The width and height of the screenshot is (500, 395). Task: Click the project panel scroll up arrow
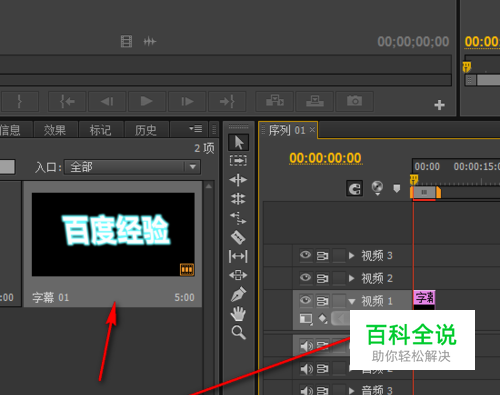[209, 186]
